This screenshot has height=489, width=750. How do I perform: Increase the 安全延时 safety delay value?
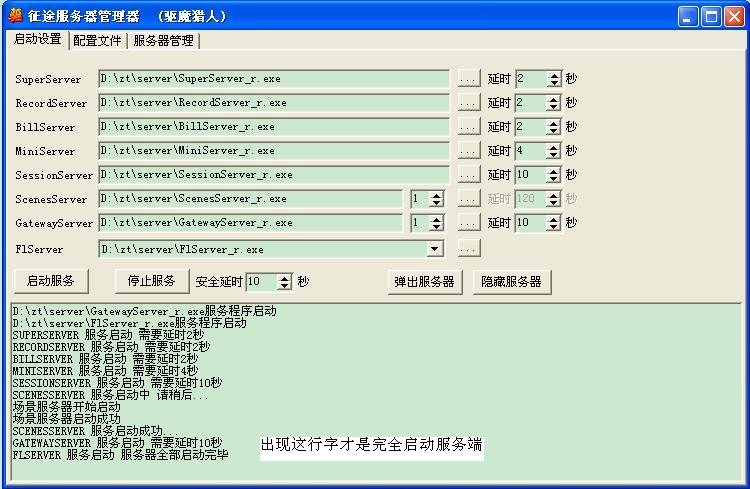tap(285, 278)
